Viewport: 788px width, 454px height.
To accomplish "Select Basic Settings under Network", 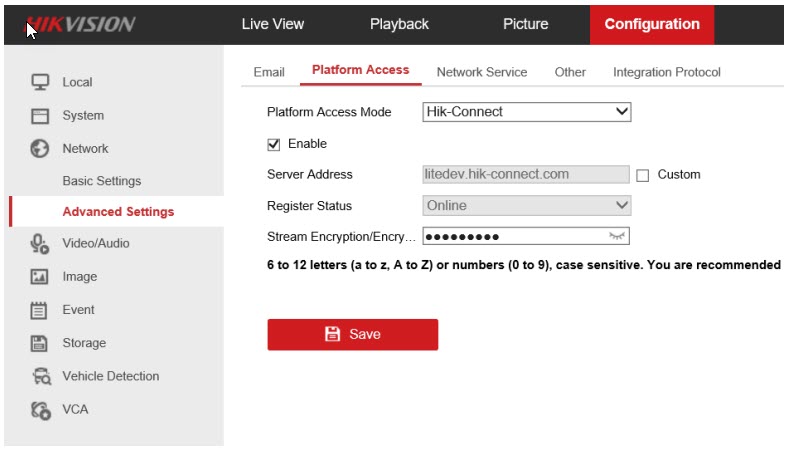I will (102, 181).
